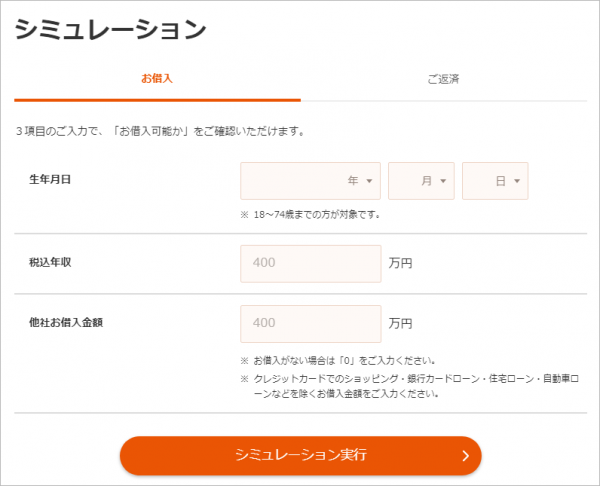600x486 pixels.
Task: Click the 税込年収 field label
Action: pyautogui.click(x=50, y=262)
